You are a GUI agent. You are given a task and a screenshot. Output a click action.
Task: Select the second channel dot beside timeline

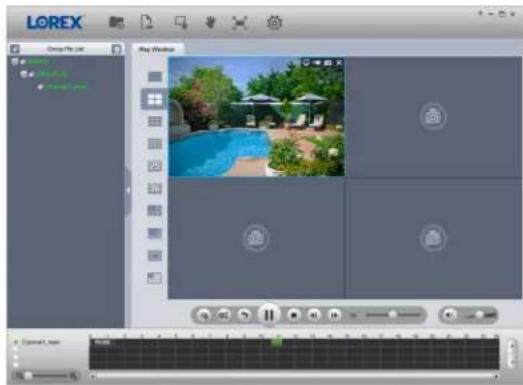(x=15, y=349)
